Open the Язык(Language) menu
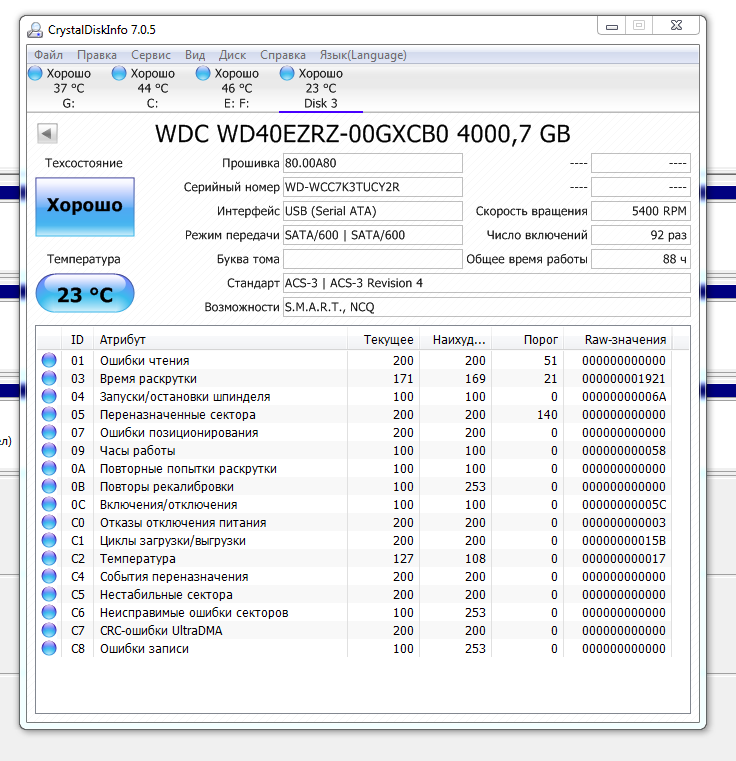Screen dimensions: 736x761 [363, 55]
